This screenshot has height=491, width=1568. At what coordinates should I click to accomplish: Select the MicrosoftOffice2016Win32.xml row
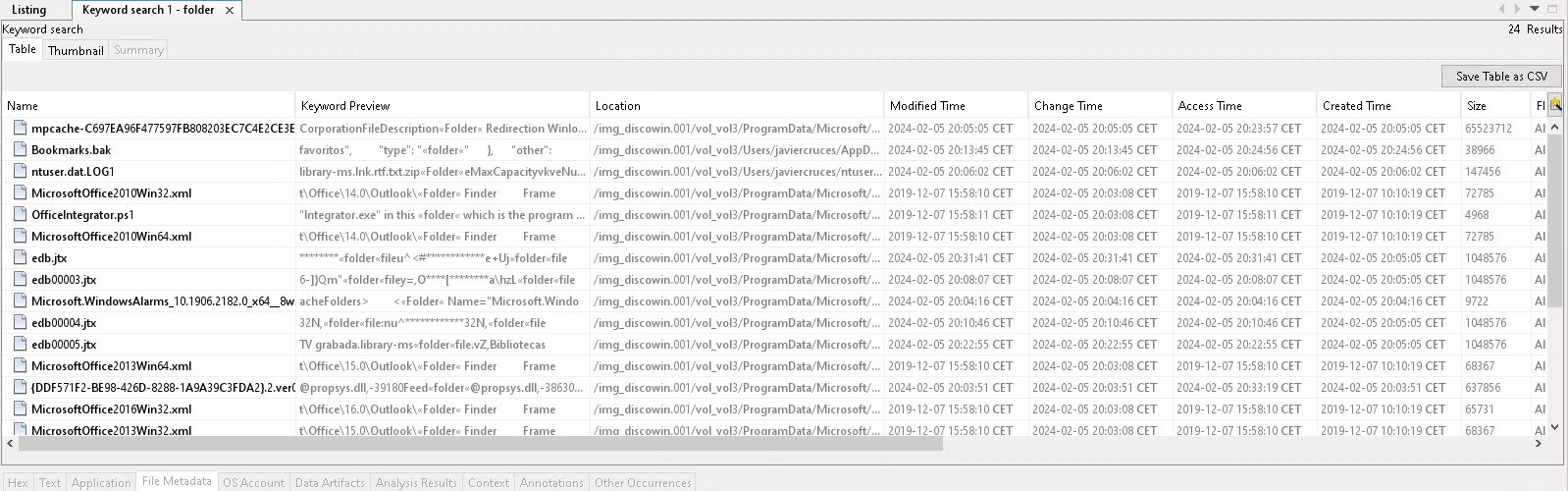[774, 409]
